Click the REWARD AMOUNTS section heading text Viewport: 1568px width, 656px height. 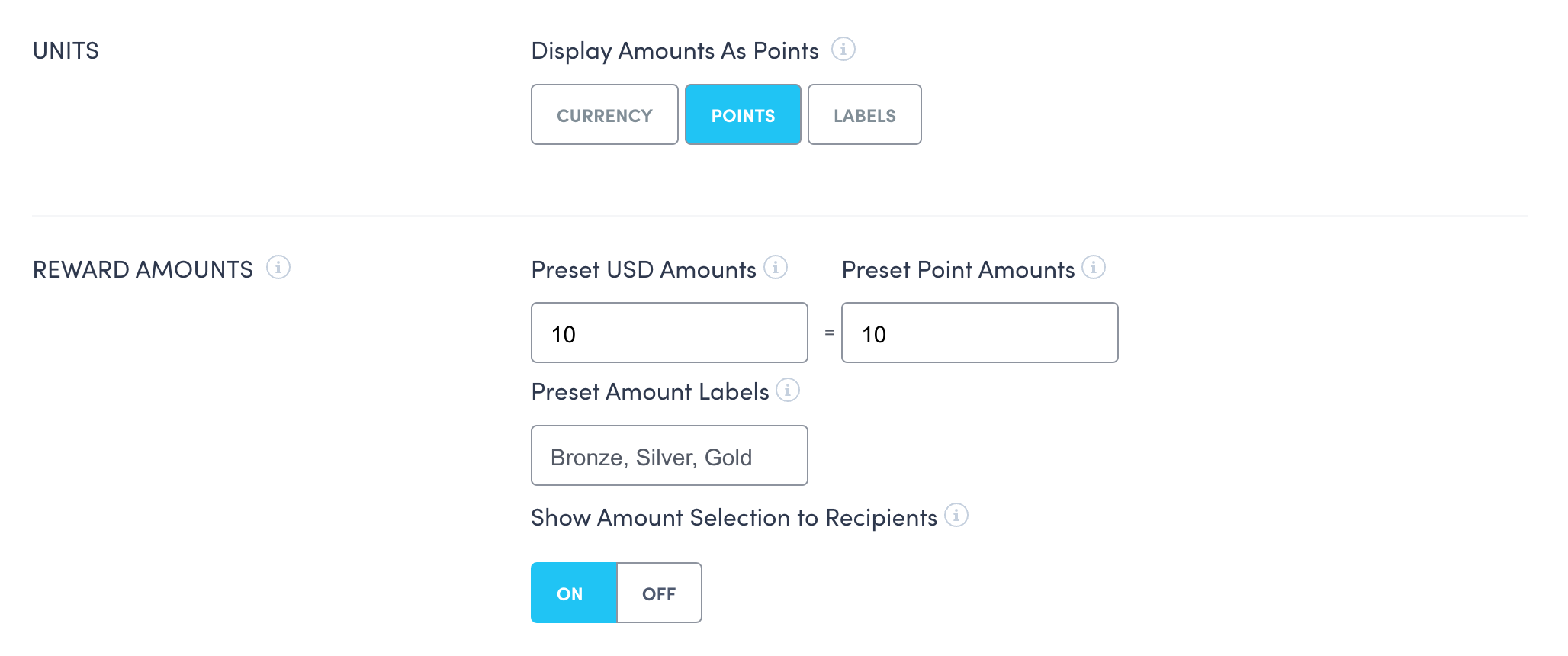[143, 270]
